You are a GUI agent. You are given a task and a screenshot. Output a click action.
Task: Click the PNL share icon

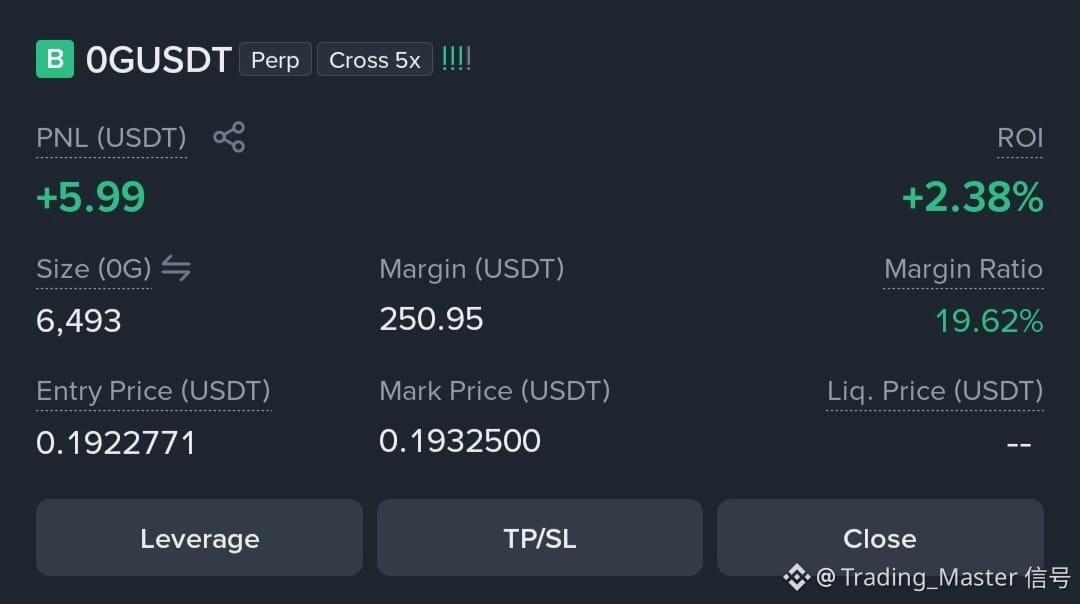point(229,137)
